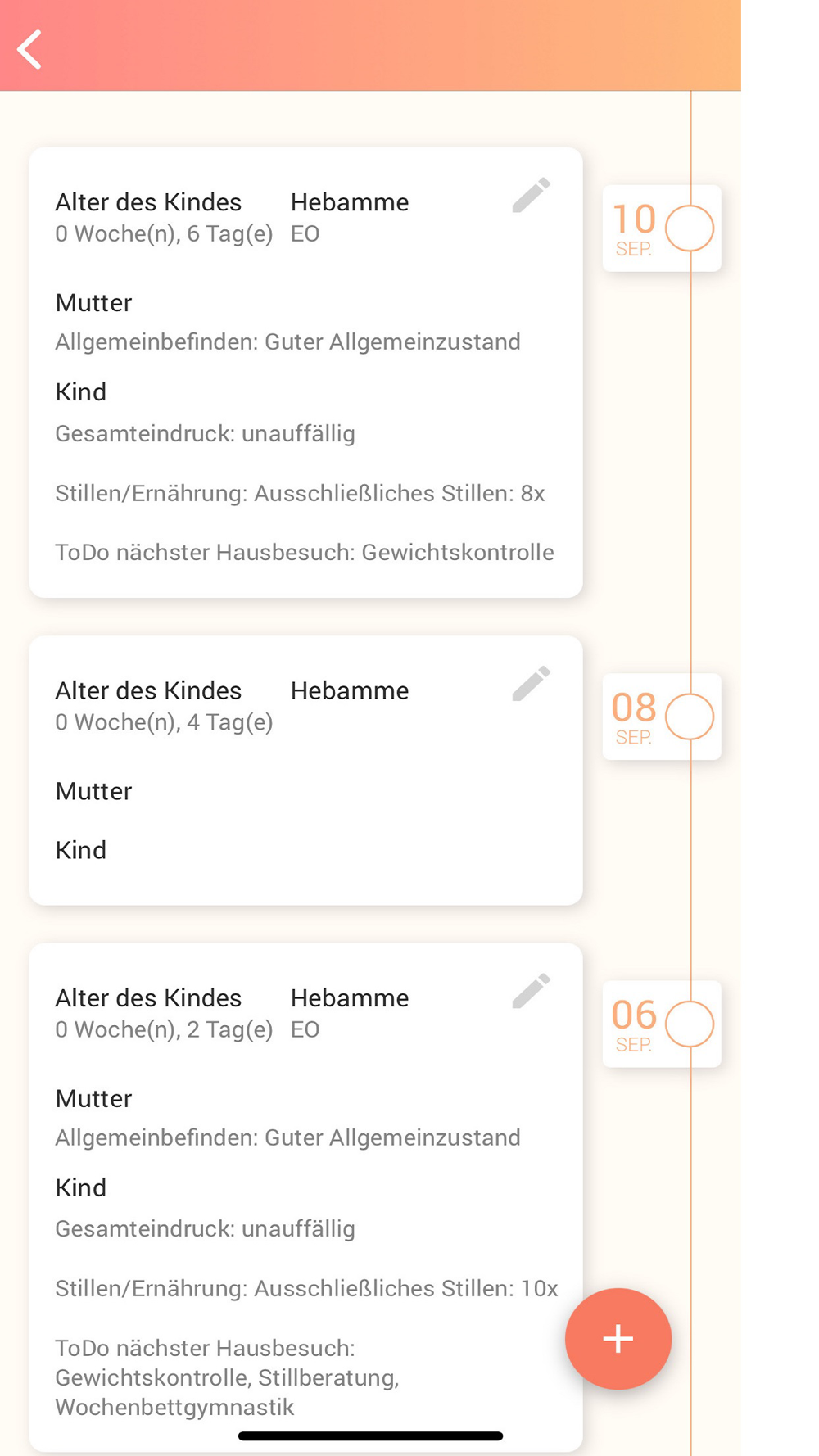The width and height of the screenshot is (819, 1456).
Task: Tap the Stillen: 10x feeding line
Action: tap(306, 1288)
